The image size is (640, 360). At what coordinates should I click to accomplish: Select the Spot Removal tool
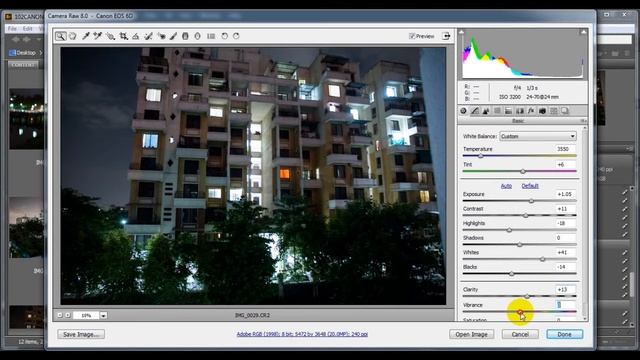pyautogui.click(x=149, y=36)
